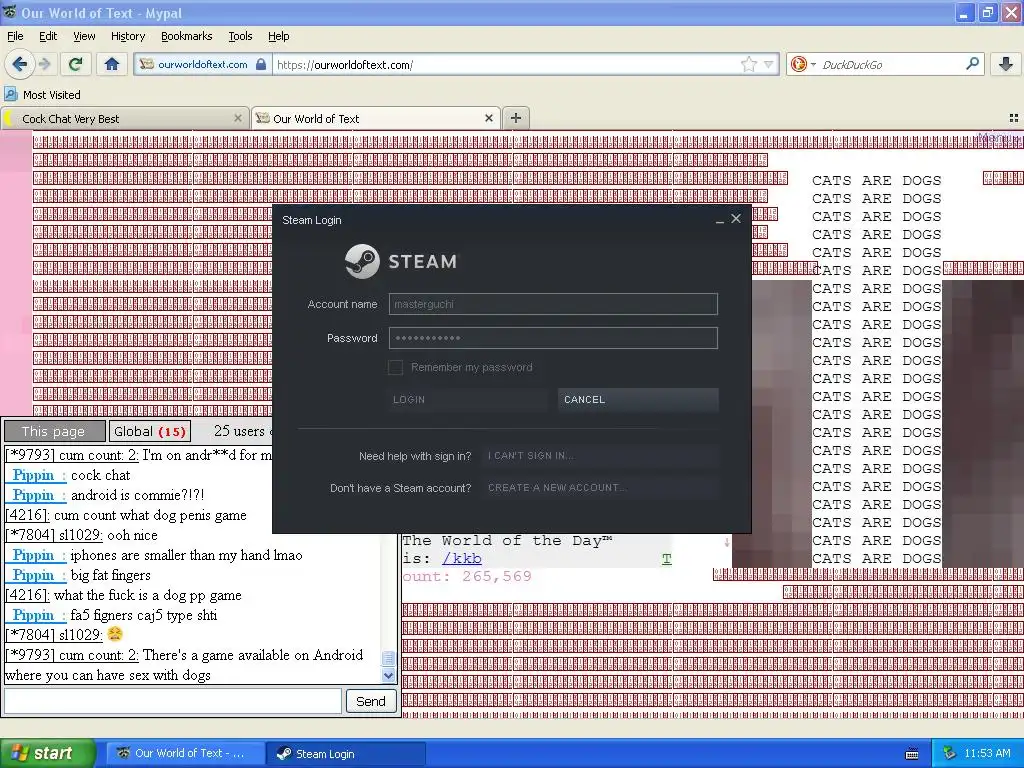This screenshot has width=1024, height=768.
Task: Reload the page with the refresh icon
Action: [x=76, y=64]
